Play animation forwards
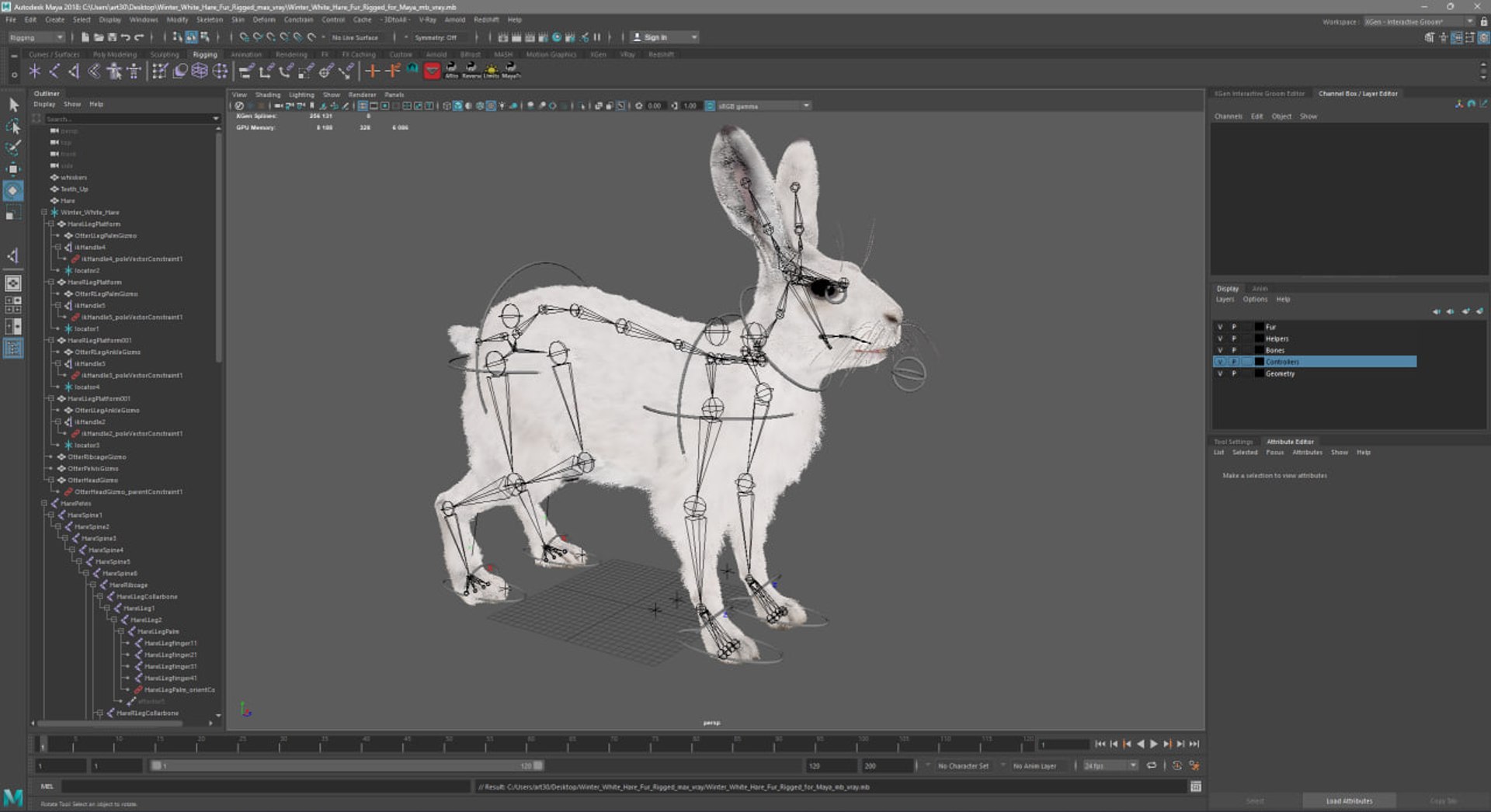This screenshot has width=1491, height=812. [1154, 744]
